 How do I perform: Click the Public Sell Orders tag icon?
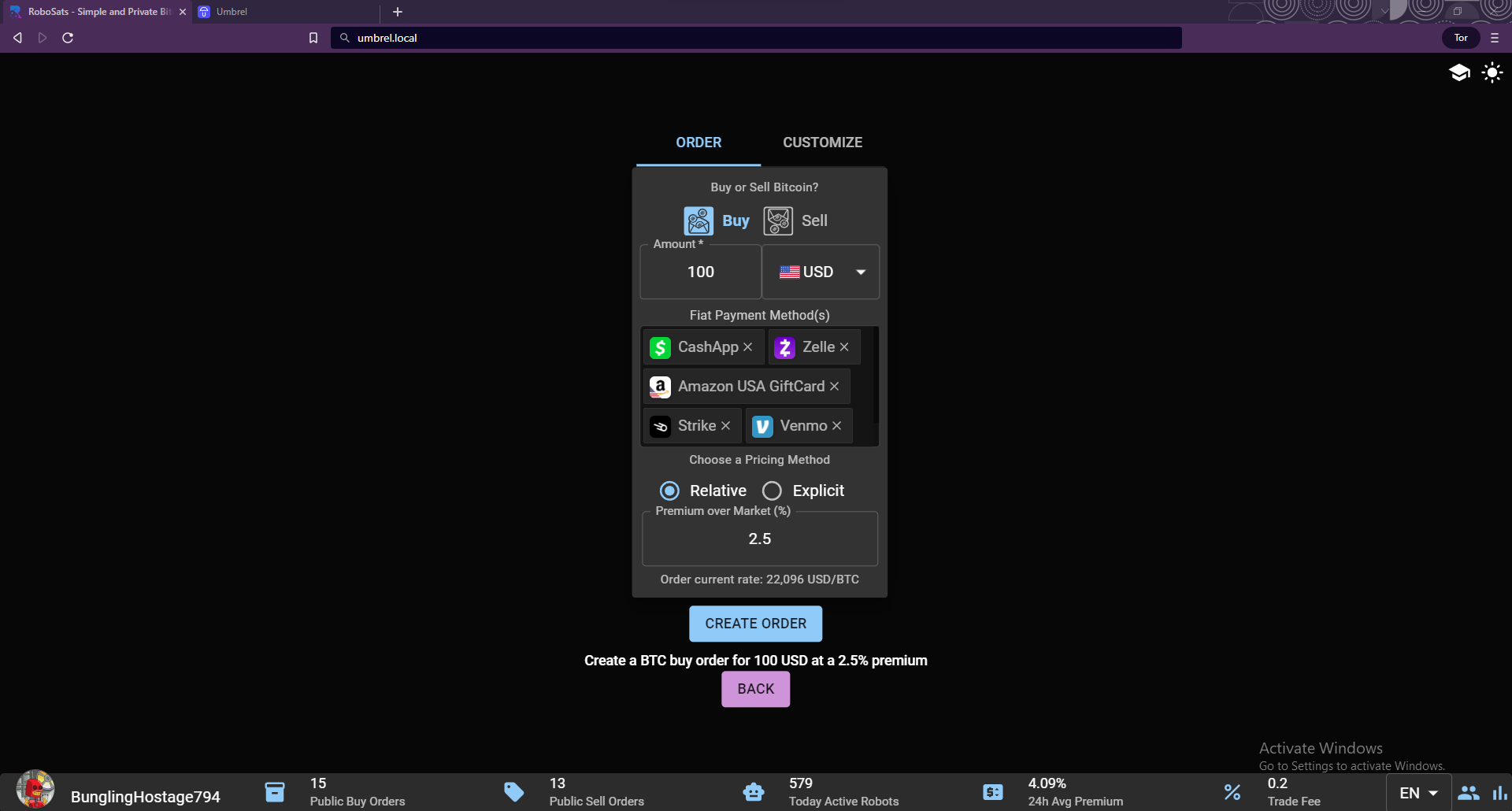point(514,792)
